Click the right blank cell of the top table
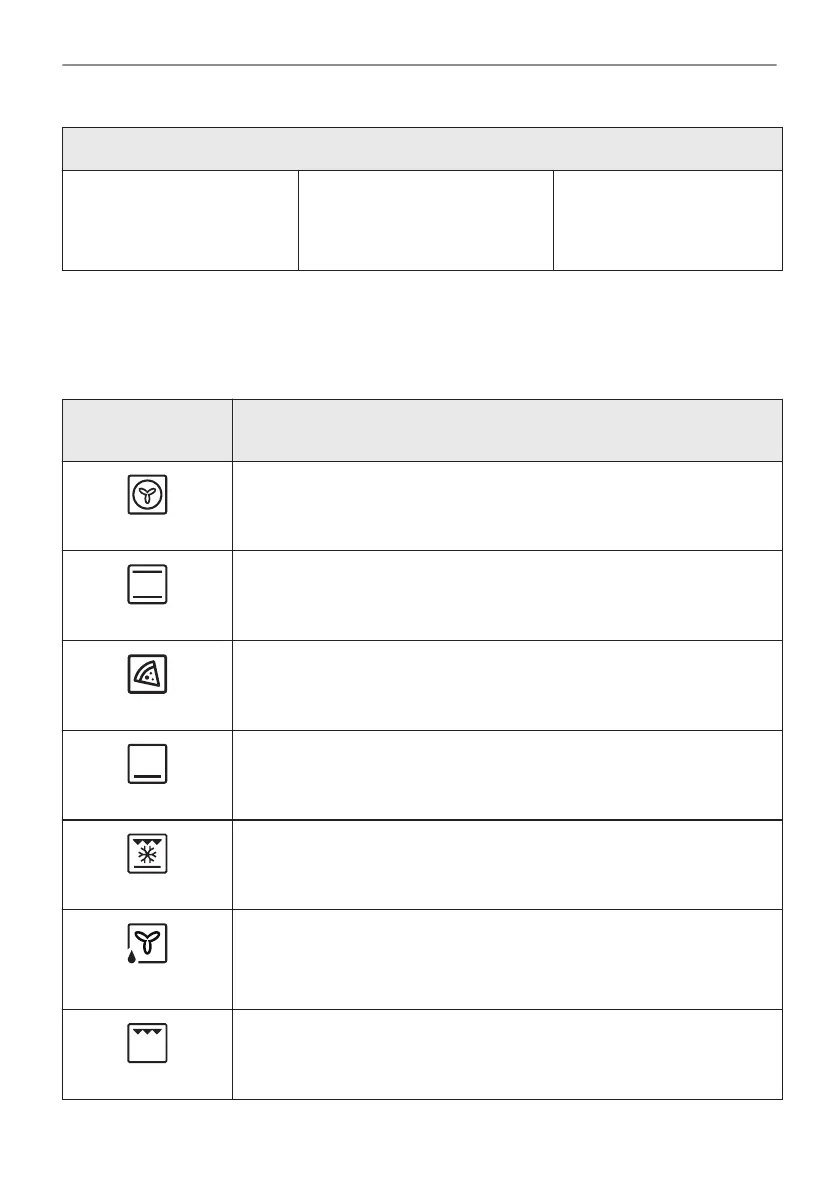The image size is (839, 1191). pyautogui.click(x=667, y=220)
